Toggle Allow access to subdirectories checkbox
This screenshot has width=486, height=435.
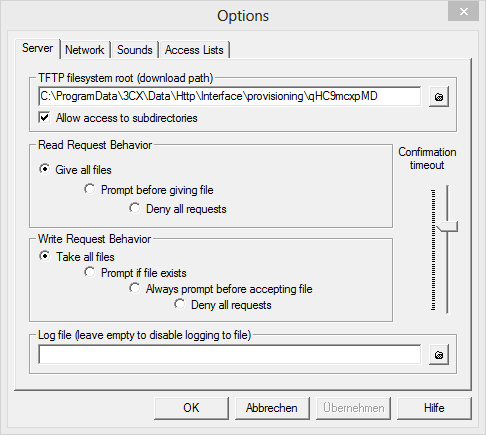point(44,118)
